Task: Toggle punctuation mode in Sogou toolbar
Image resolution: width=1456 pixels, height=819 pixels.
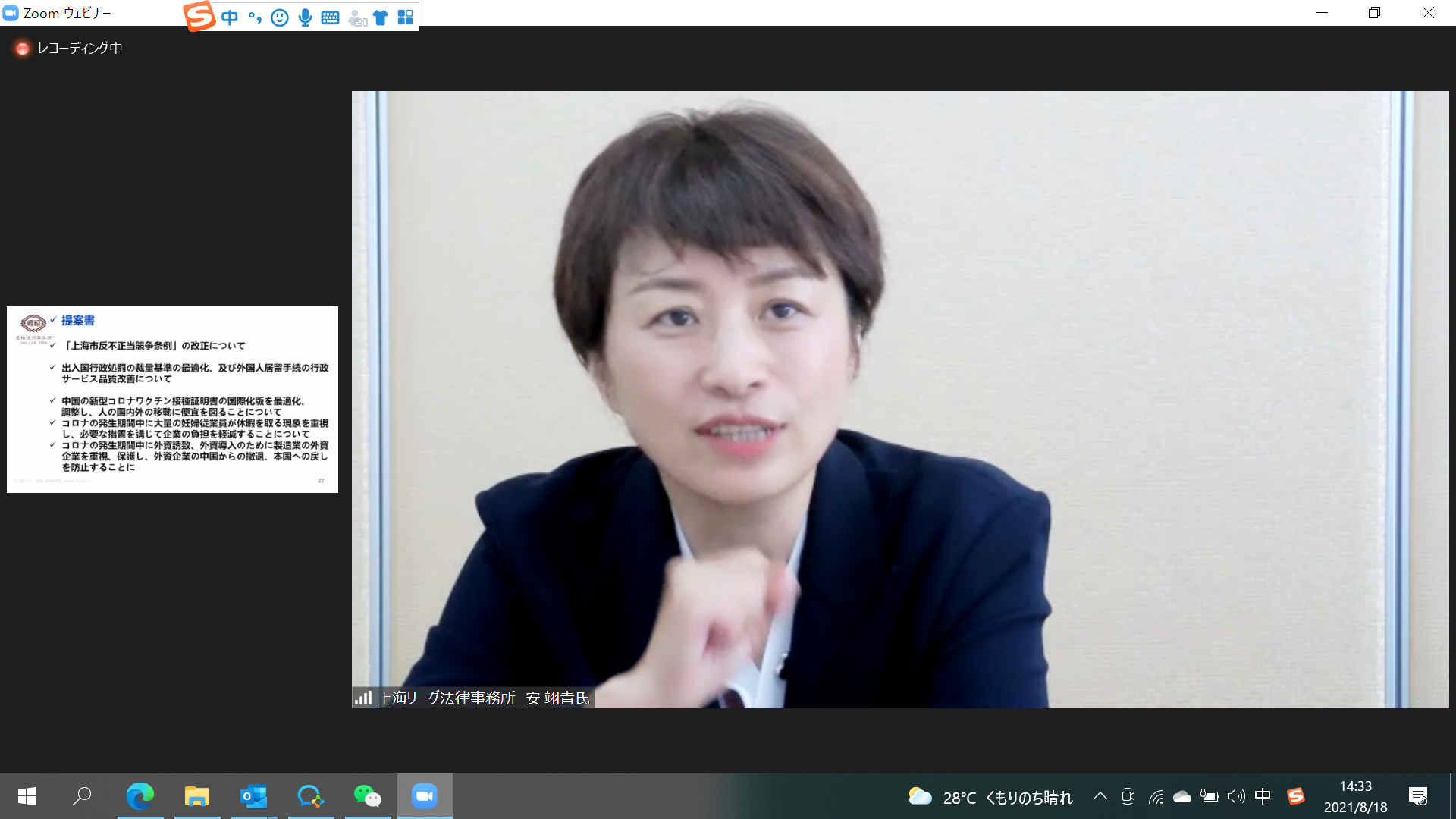Action: [255, 17]
